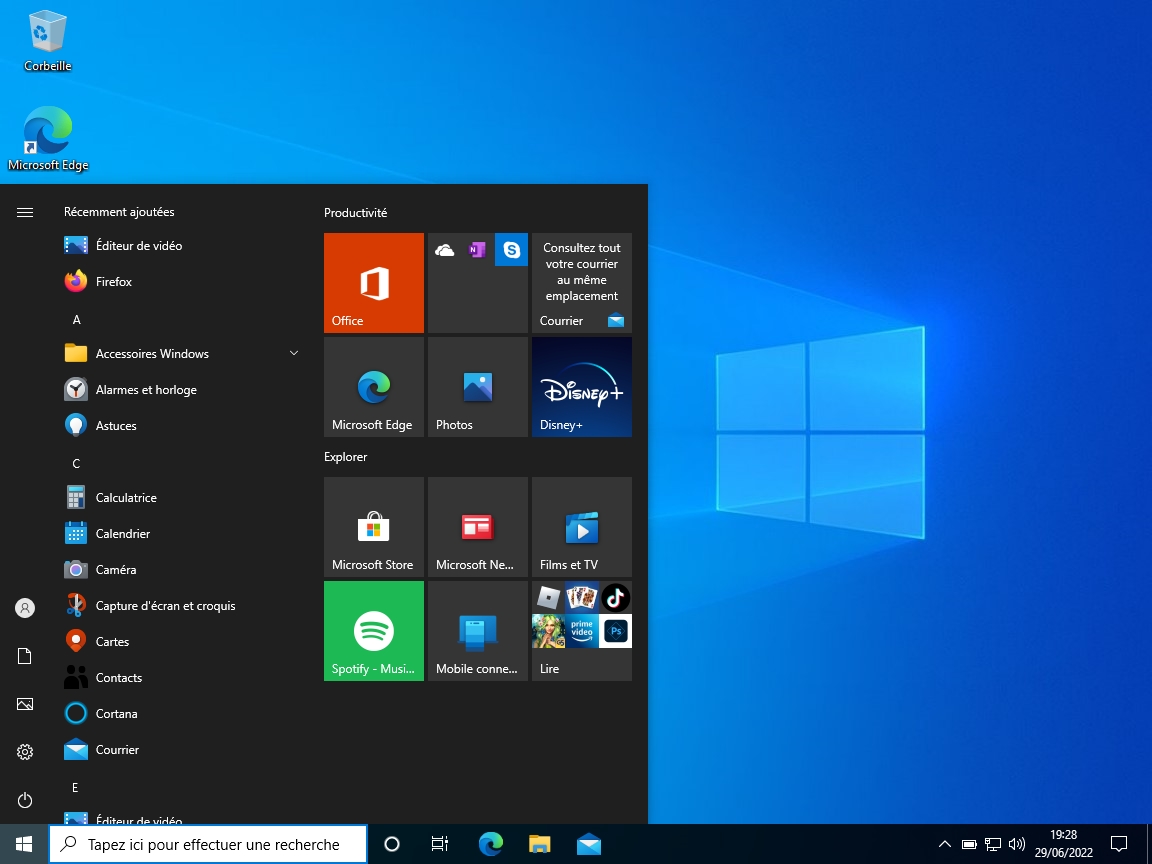Expand the Accessoires Windows folder
Viewport: 1152px width, 864px height.
tap(182, 353)
